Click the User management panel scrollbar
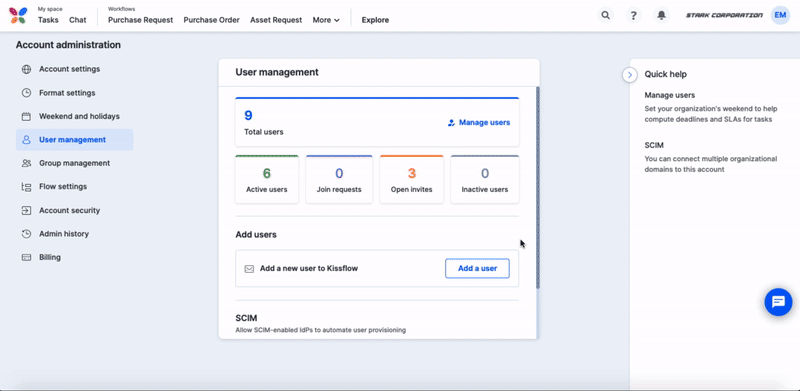Viewport: 800px width, 391px height. click(x=537, y=188)
